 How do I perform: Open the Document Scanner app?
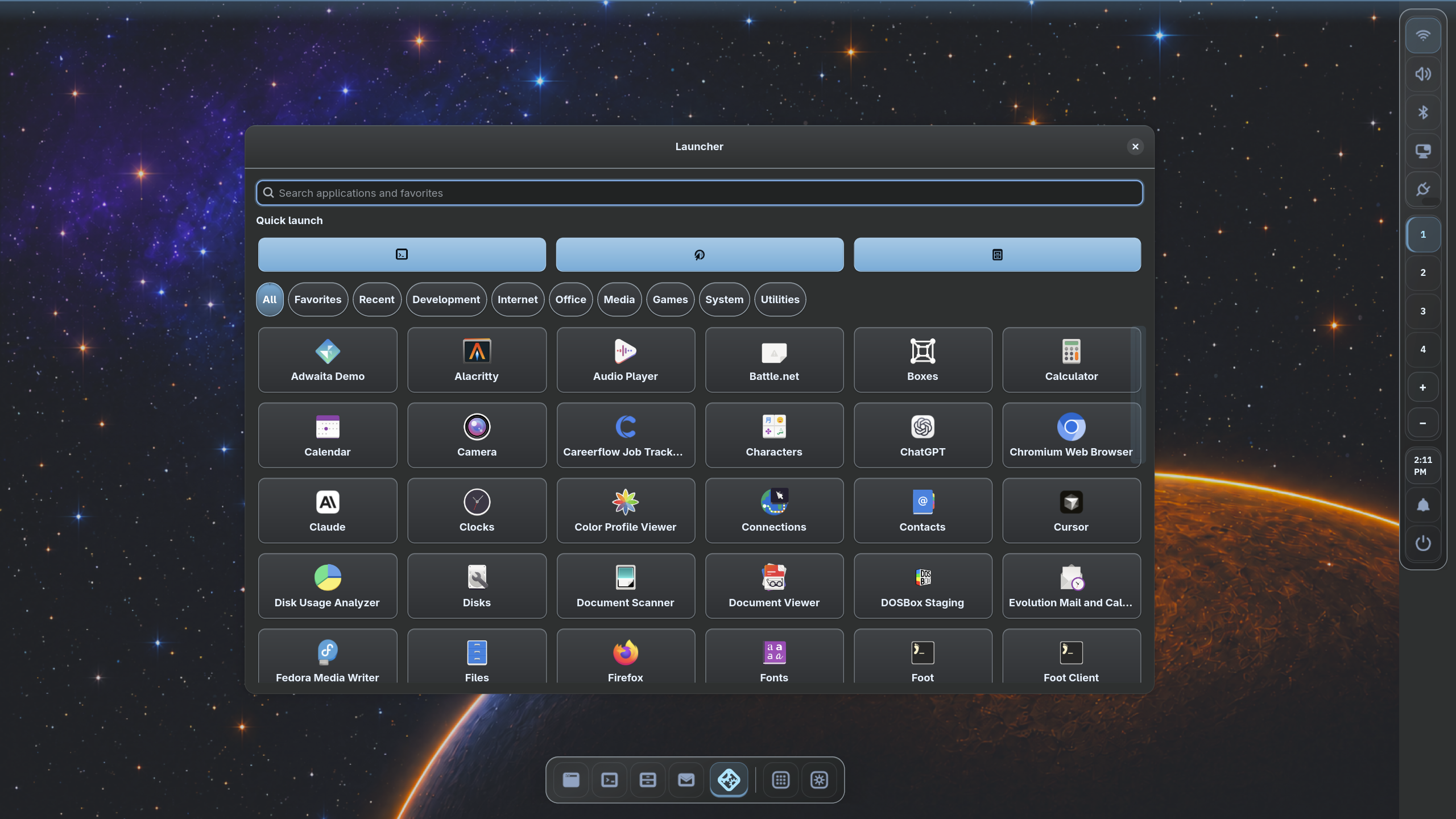[x=626, y=586]
